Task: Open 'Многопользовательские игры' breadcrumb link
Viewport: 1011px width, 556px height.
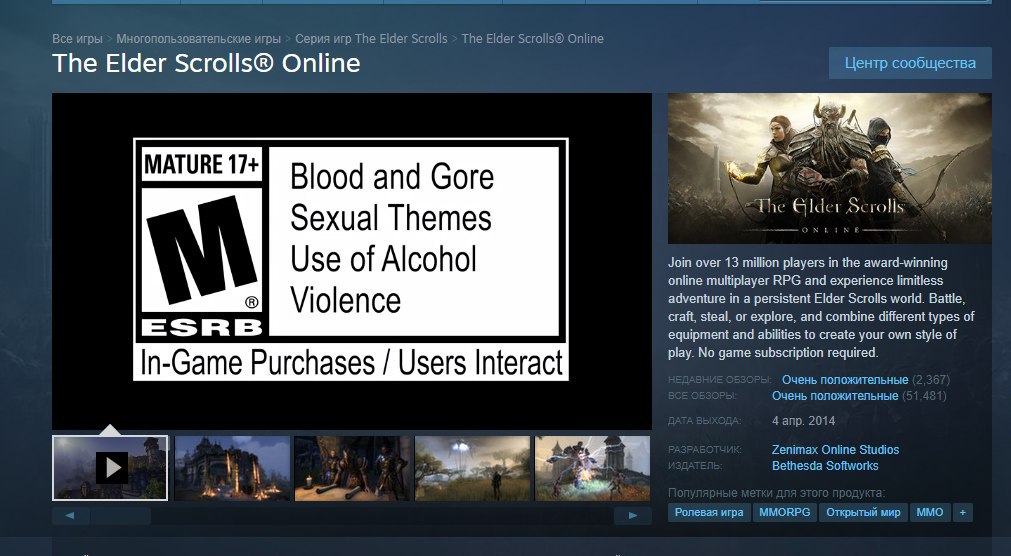Action: (x=199, y=39)
